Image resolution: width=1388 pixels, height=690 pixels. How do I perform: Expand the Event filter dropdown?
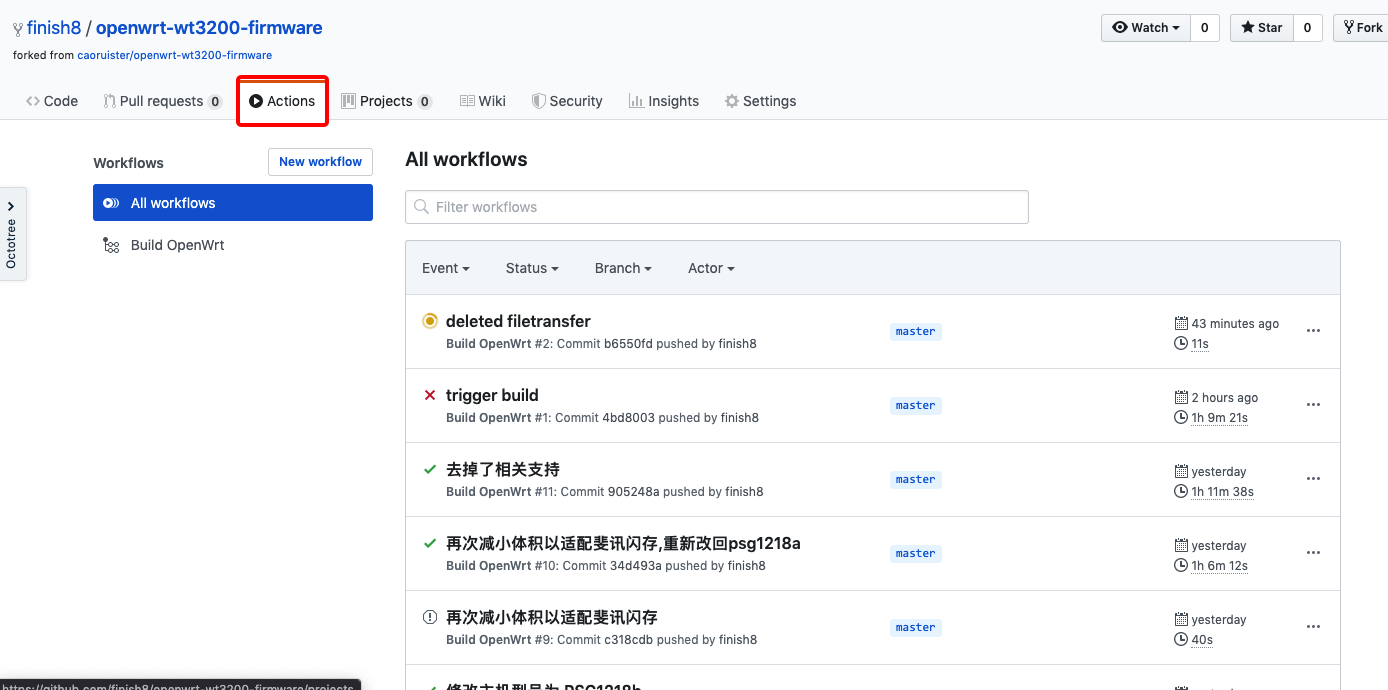[446, 268]
